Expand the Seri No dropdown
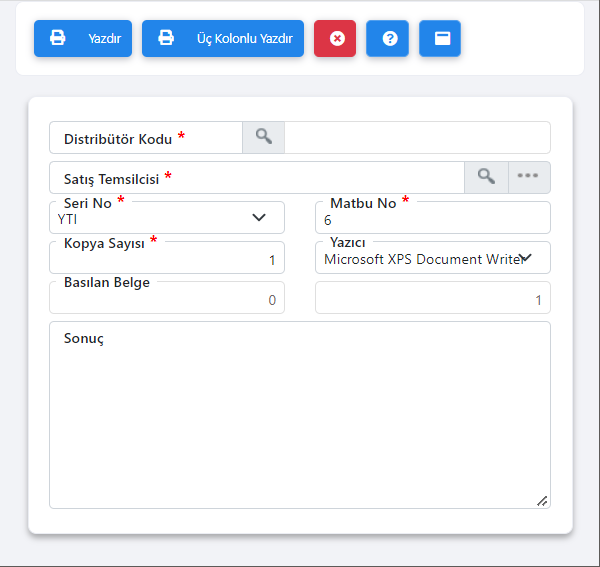 [x=258, y=218]
